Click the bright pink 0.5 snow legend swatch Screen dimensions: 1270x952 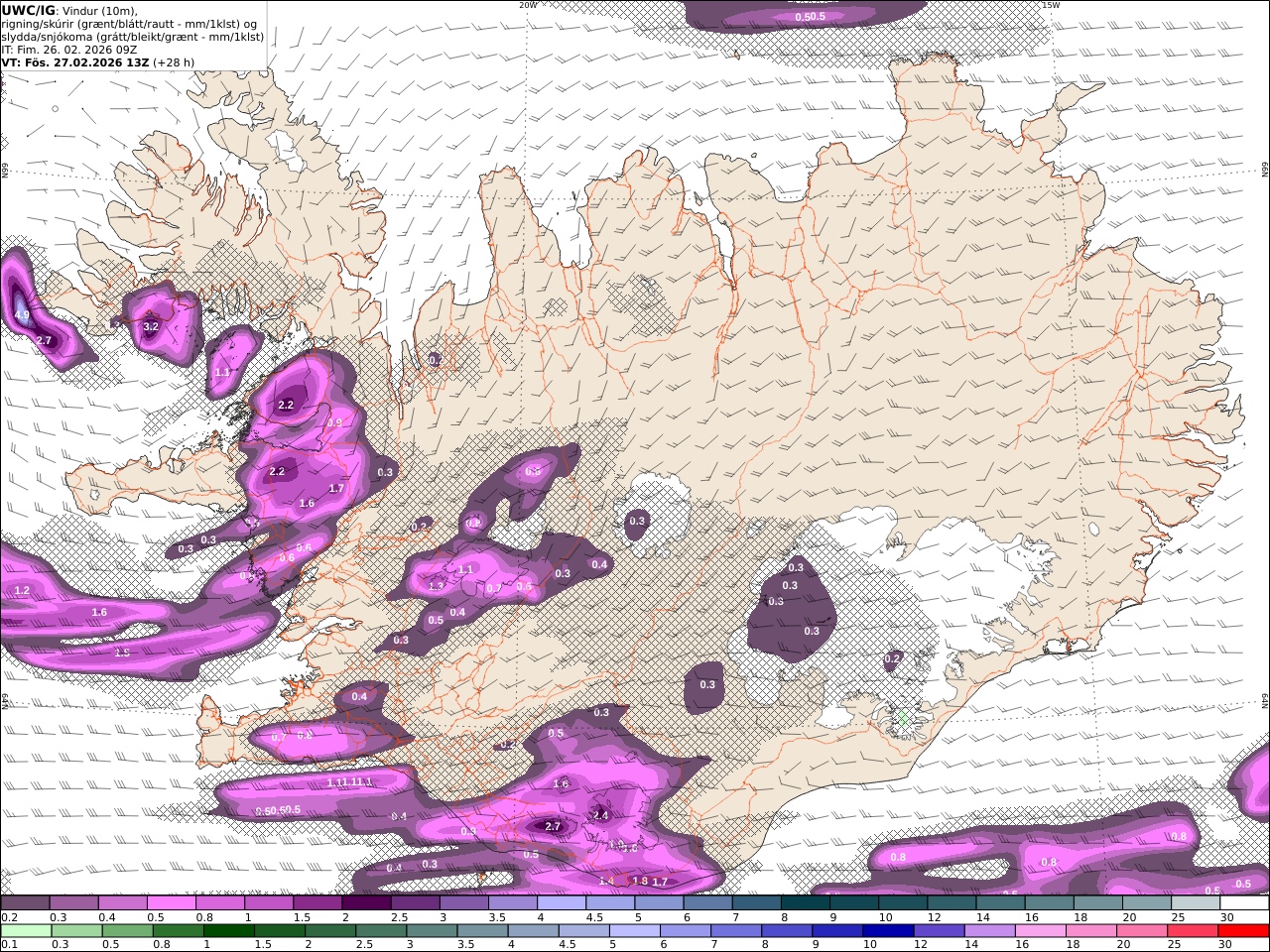pos(171,902)
